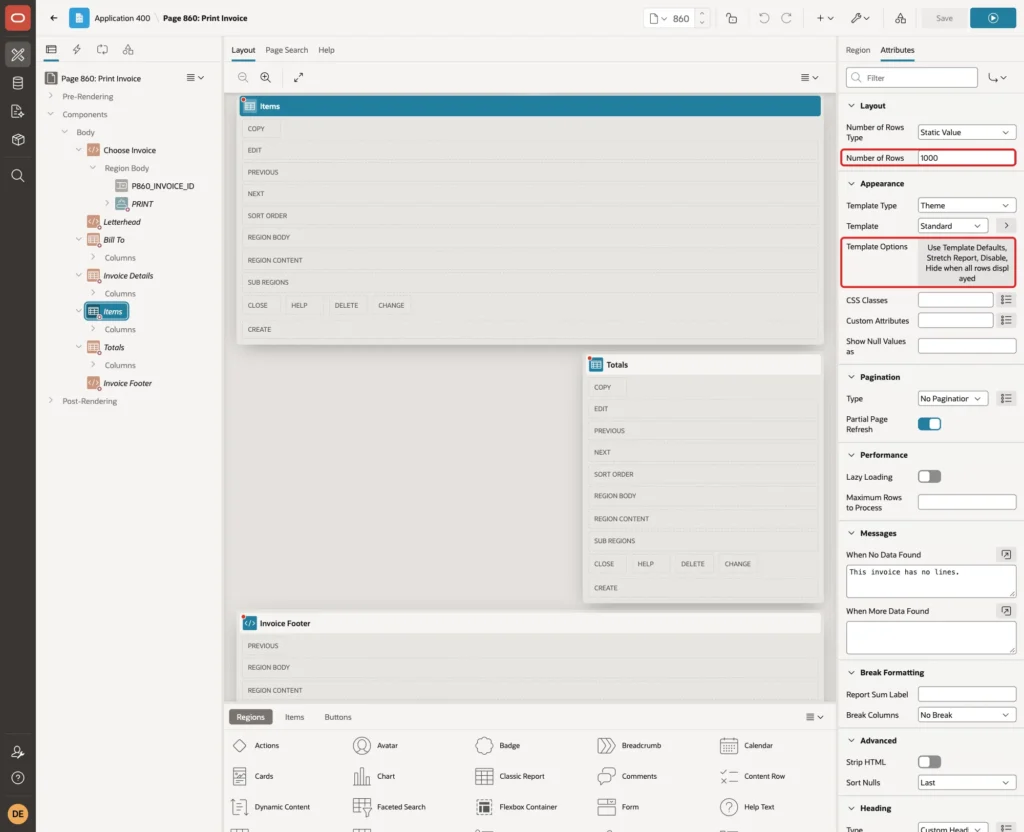Screen dimensions: 1024x832
Task: Zoom in the layout view
Action: tap(266, 77)
